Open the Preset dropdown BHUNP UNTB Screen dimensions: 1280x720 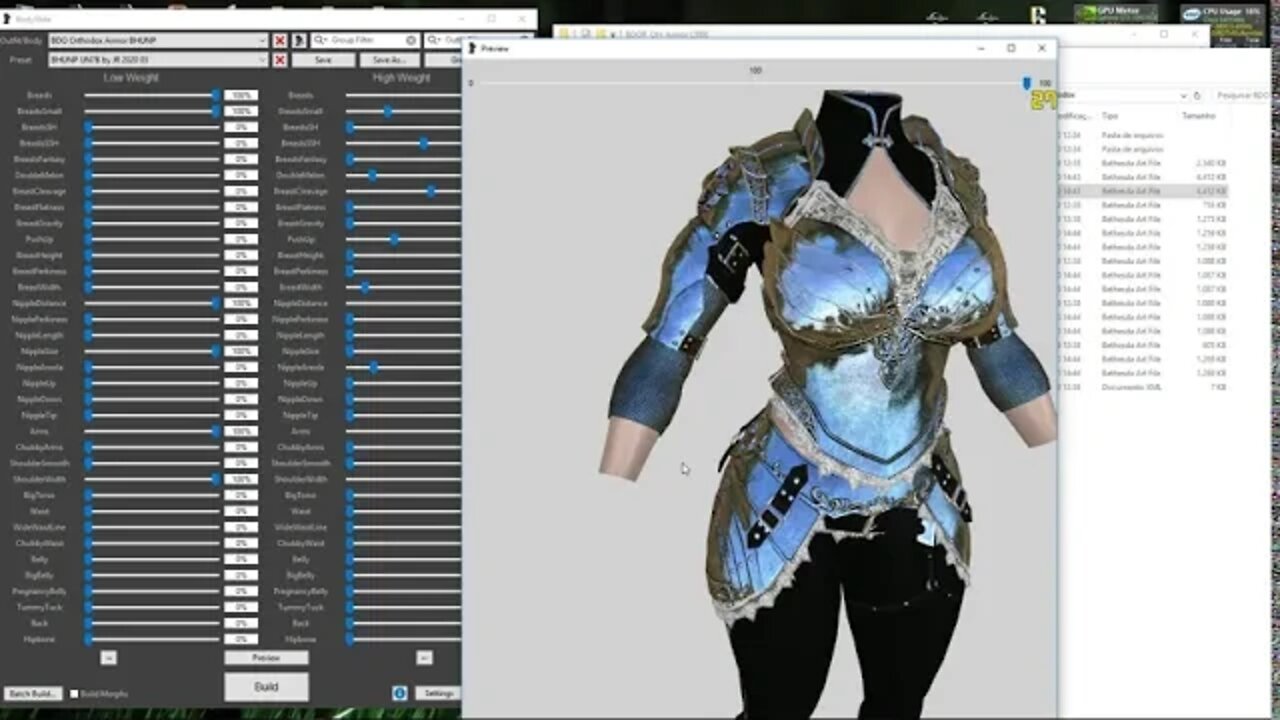click(157, 60)
